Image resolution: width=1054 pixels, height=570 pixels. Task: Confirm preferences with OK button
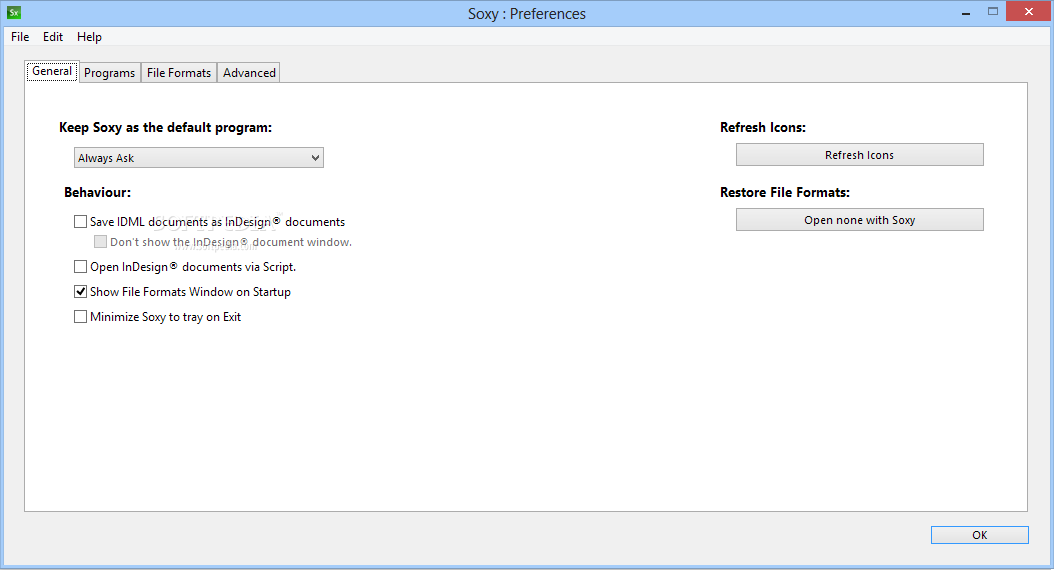click(x=979, y=535)
